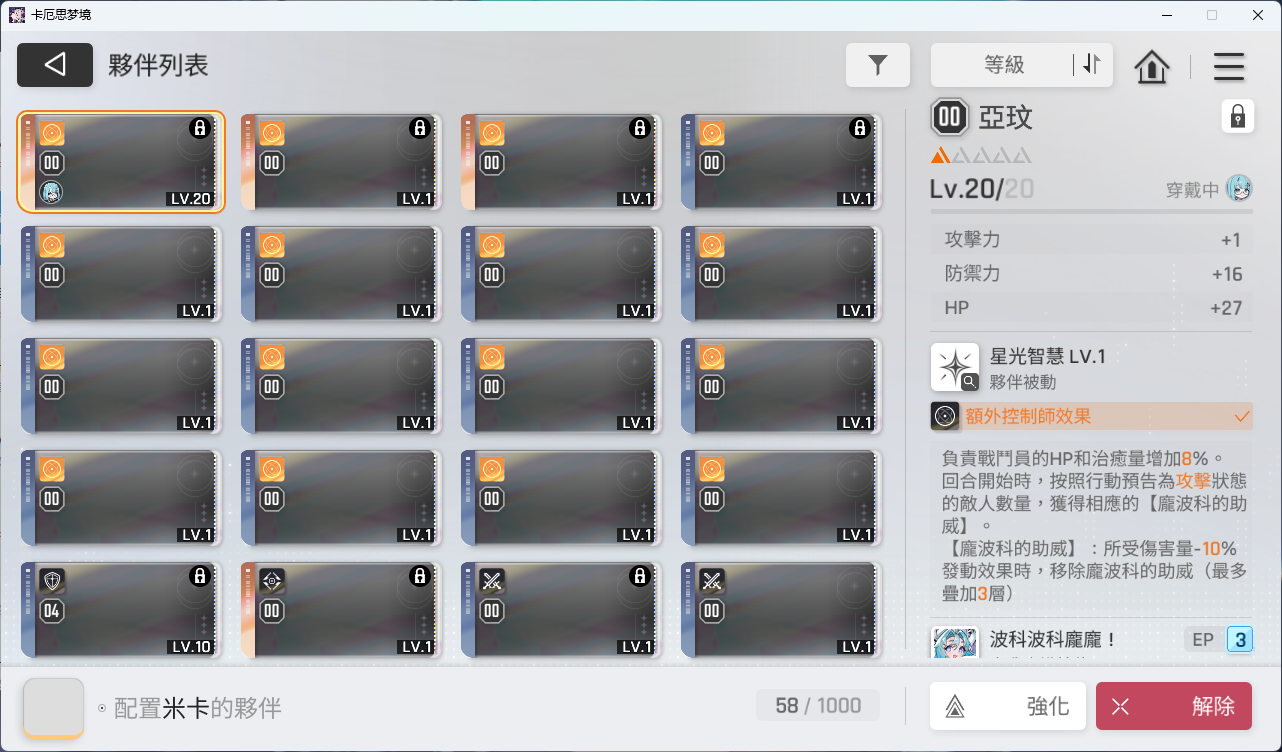Image resolution: width=1282 pixels, height=752 pixels.
Task: Select the unlocked crossed-swords partner card
Action: click(x=781, y=610)
